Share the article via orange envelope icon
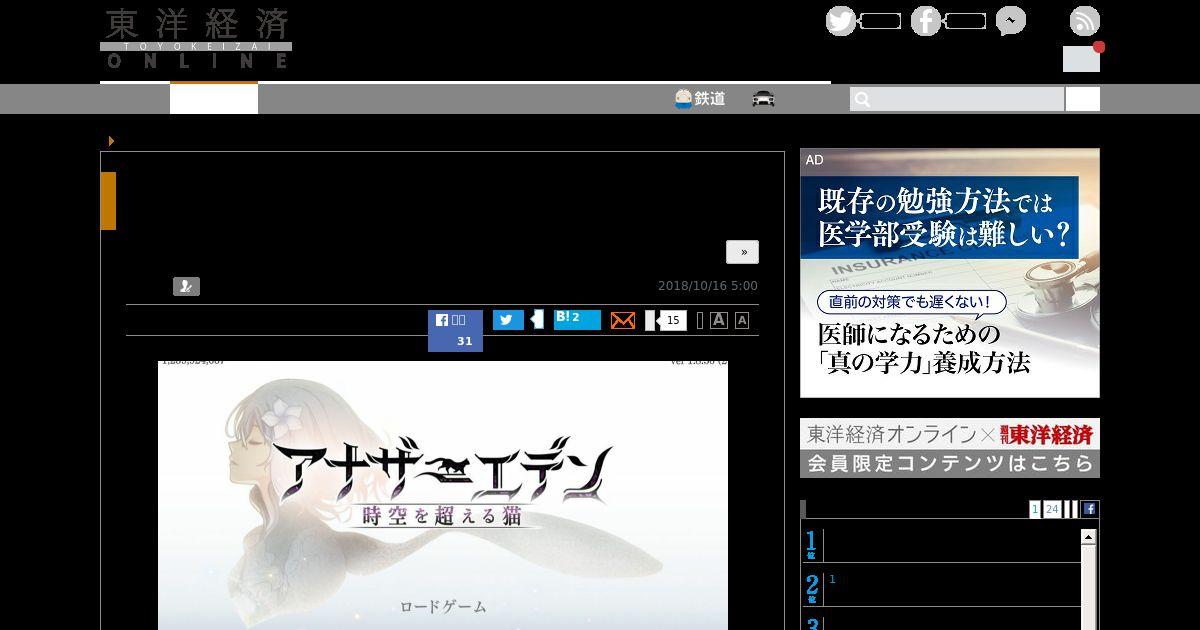The image size is (1200, 630). point(623,320)
